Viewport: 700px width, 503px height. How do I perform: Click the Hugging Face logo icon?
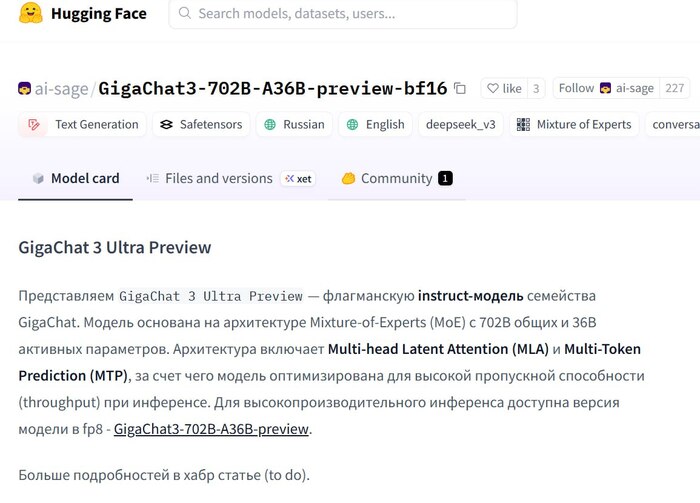coord(31,14)
